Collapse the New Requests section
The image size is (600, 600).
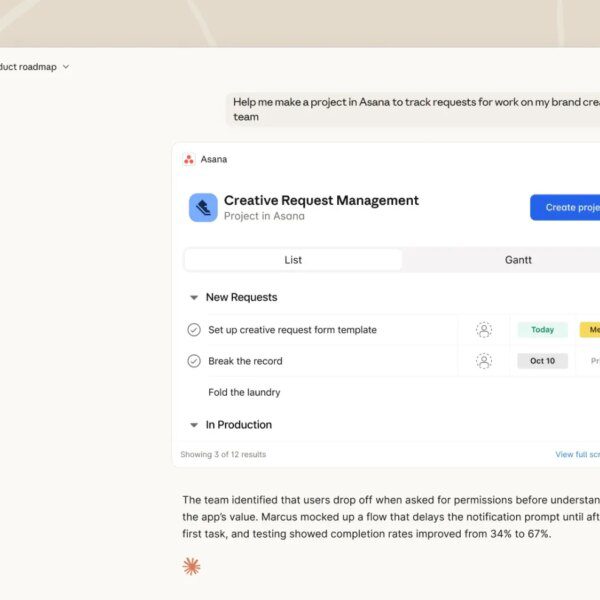pyautogui.click(x=194, y=297)
